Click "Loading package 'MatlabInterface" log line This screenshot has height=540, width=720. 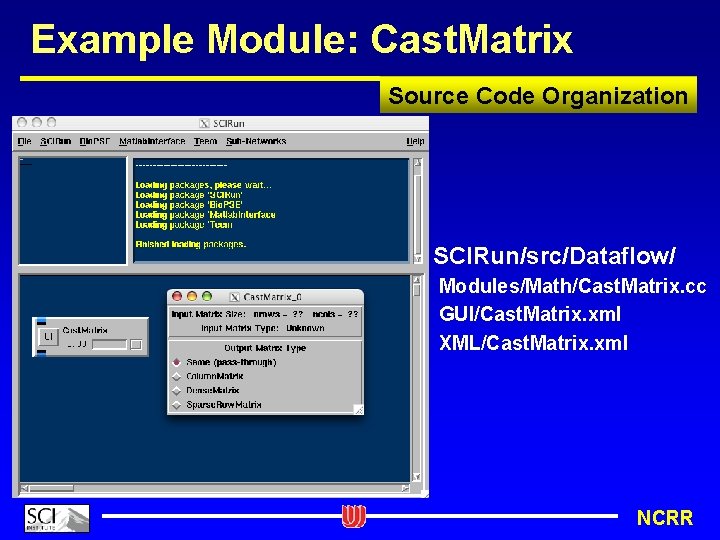coord(205,215)
